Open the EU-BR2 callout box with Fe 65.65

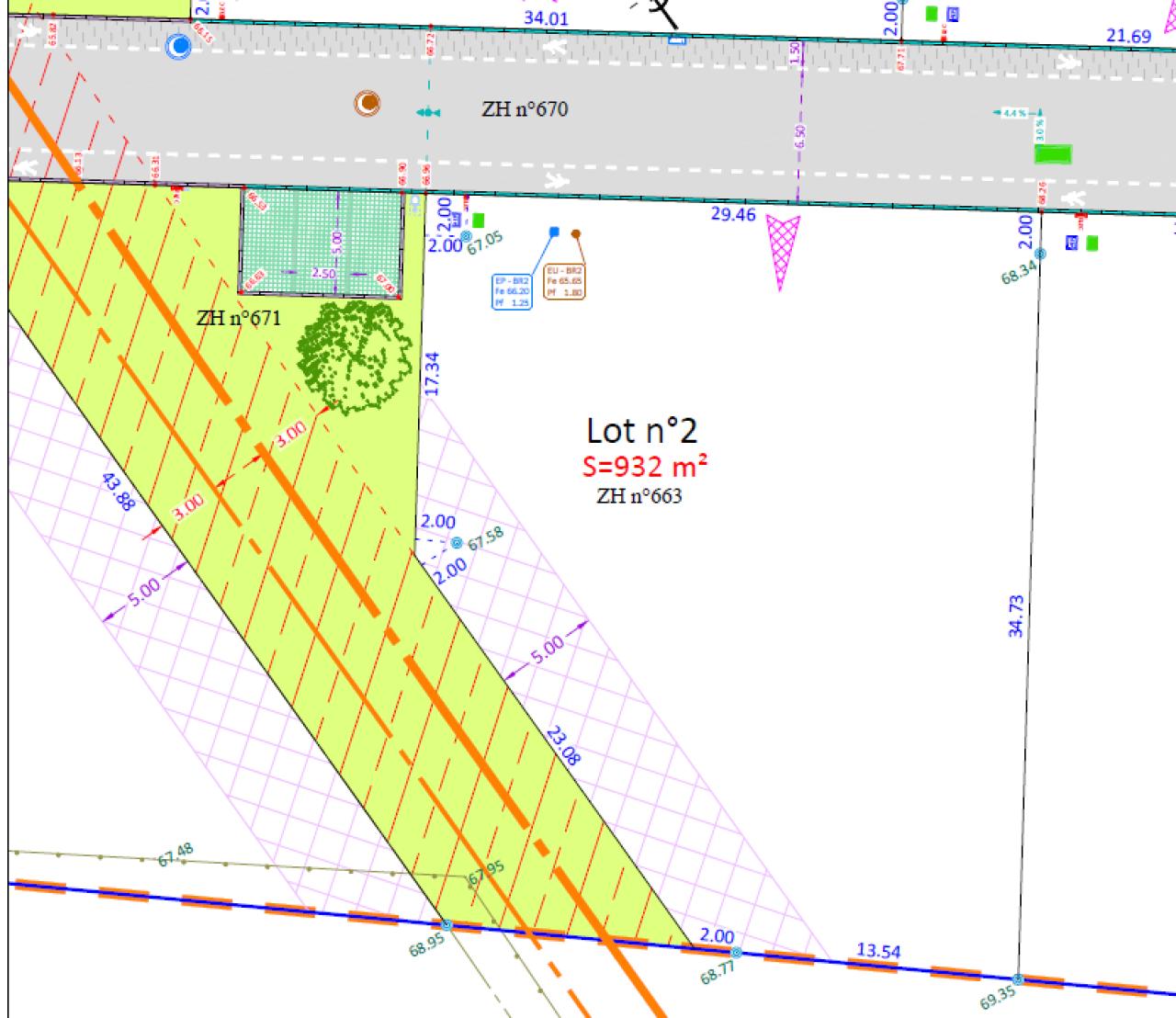[x=566, y=279]
